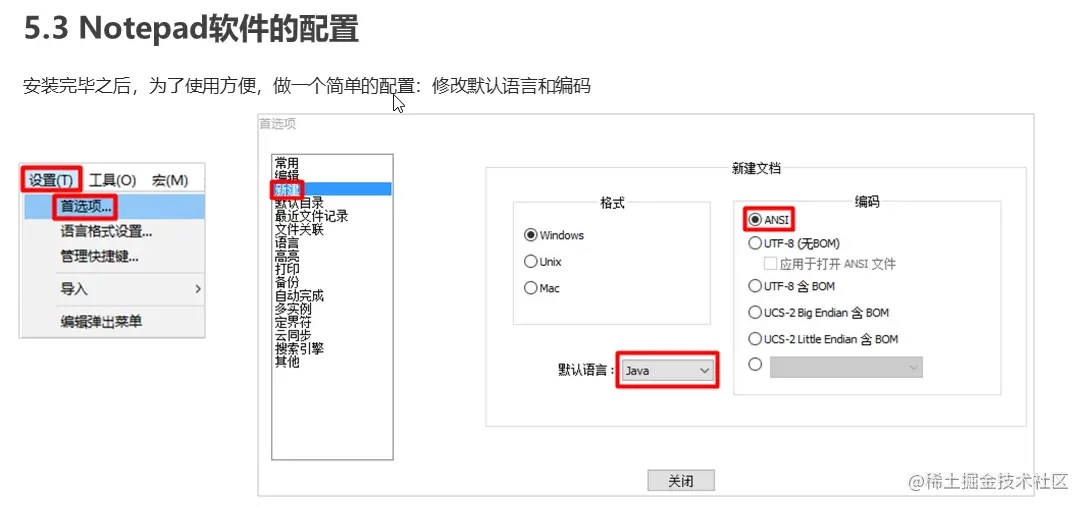This screenshot has width=1085, height=508.
Task: Select the Windows format radio button
Action: 531,235
